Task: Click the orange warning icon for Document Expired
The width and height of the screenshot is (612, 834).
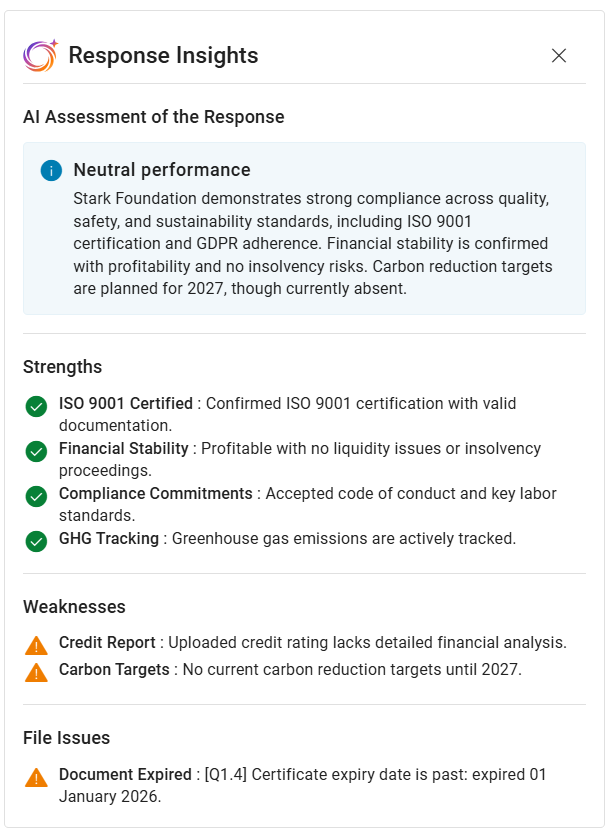Action: point(37,777)
